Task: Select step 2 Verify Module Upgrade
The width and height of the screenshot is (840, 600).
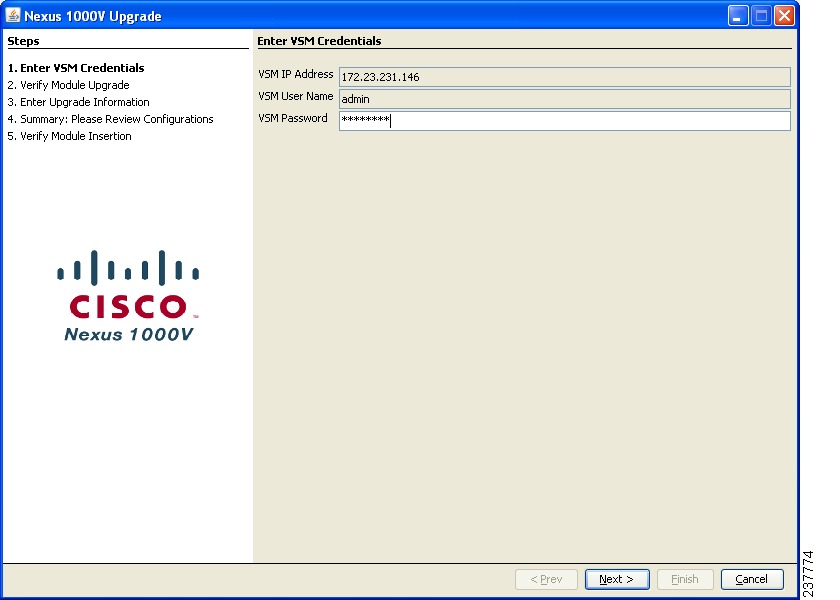Action: click(69, 85)
